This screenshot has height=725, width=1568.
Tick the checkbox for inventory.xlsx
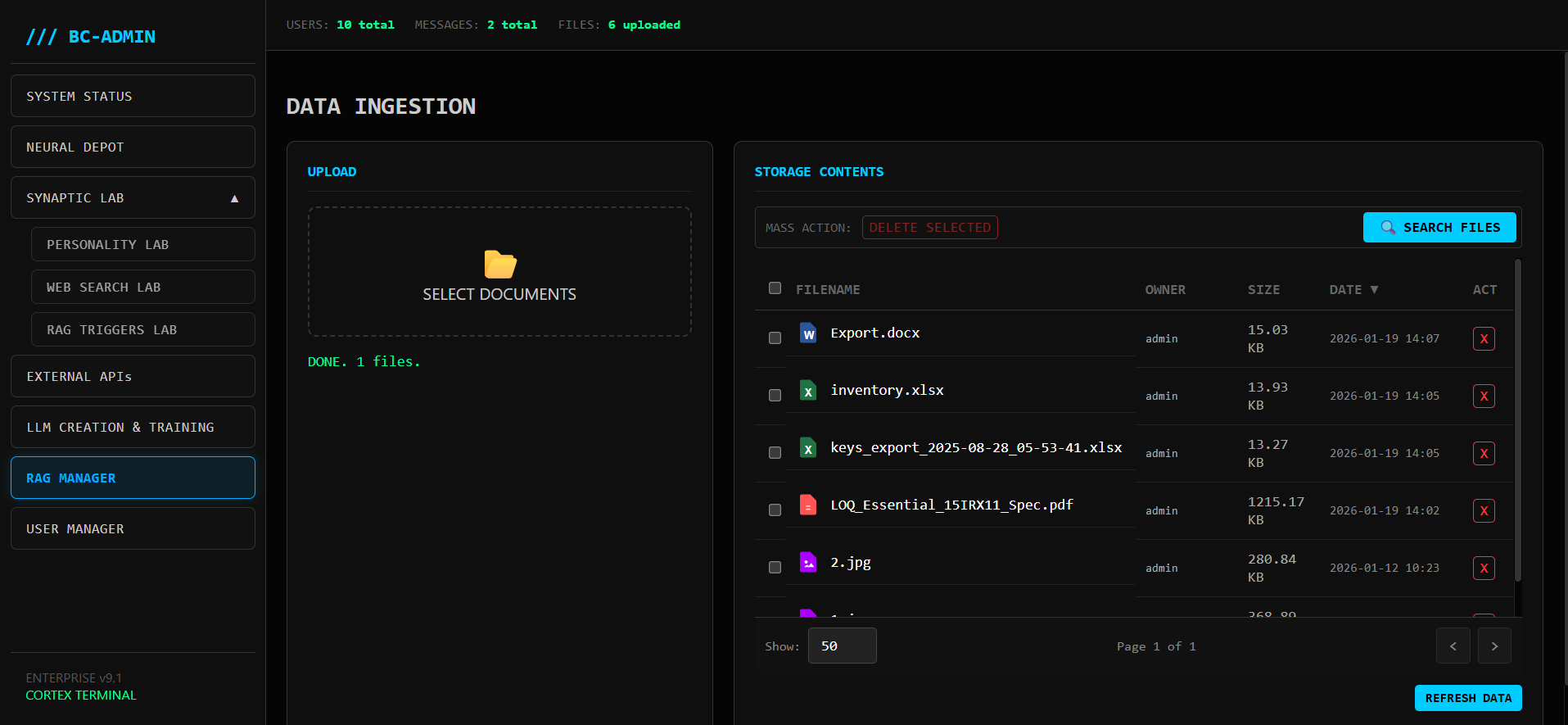click(x=775, y=396)
